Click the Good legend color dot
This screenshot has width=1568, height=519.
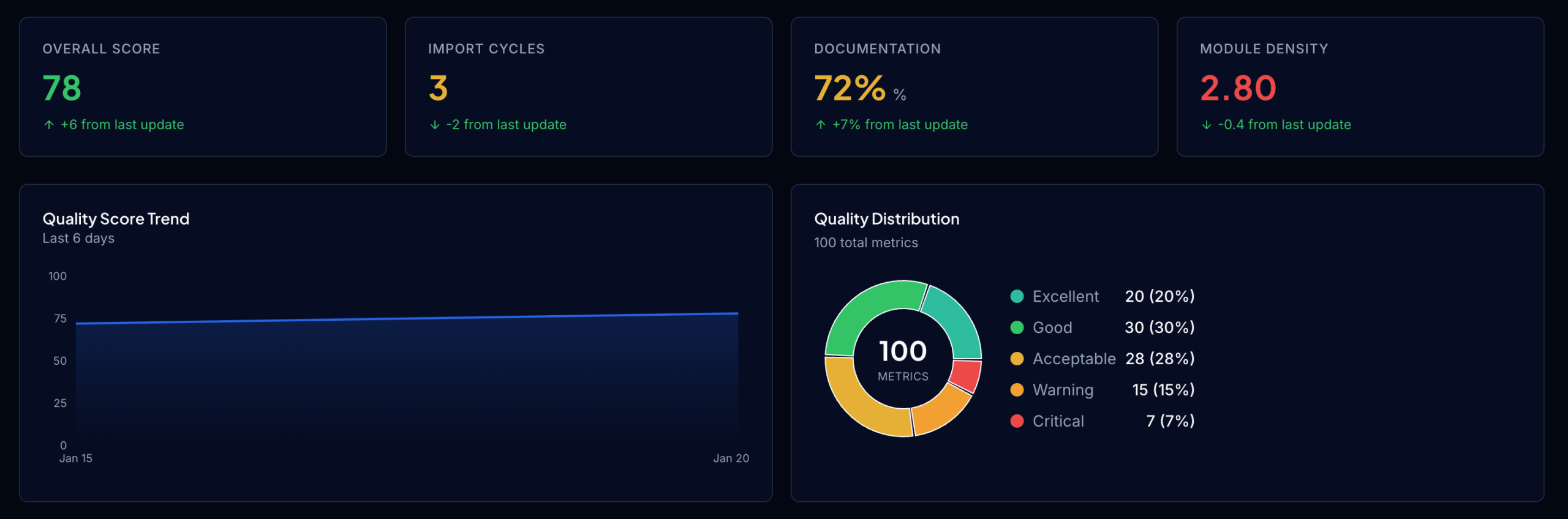click(x=1017, y=327)
